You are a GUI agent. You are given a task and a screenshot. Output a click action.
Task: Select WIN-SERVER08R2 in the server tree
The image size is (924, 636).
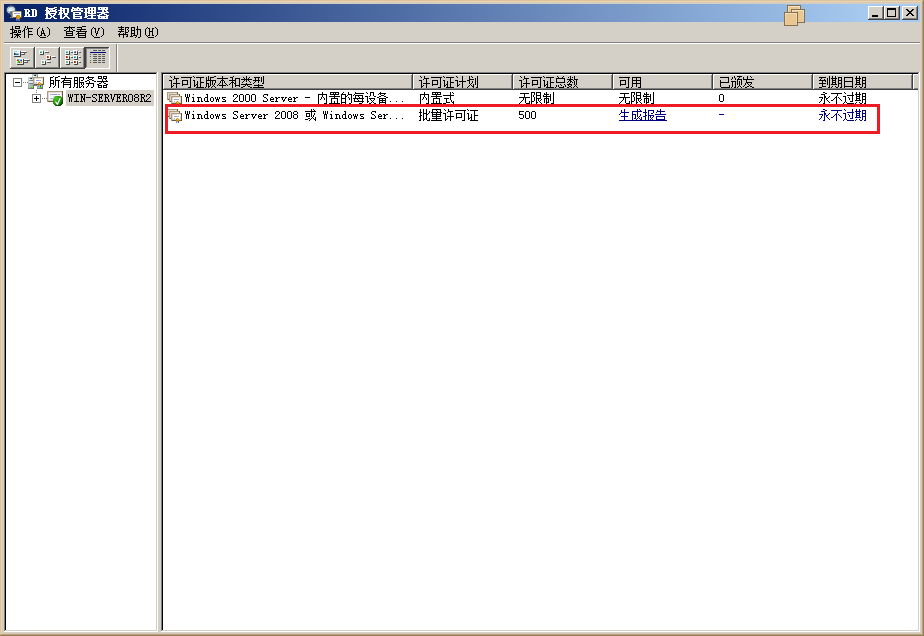(x=110, y=98)
